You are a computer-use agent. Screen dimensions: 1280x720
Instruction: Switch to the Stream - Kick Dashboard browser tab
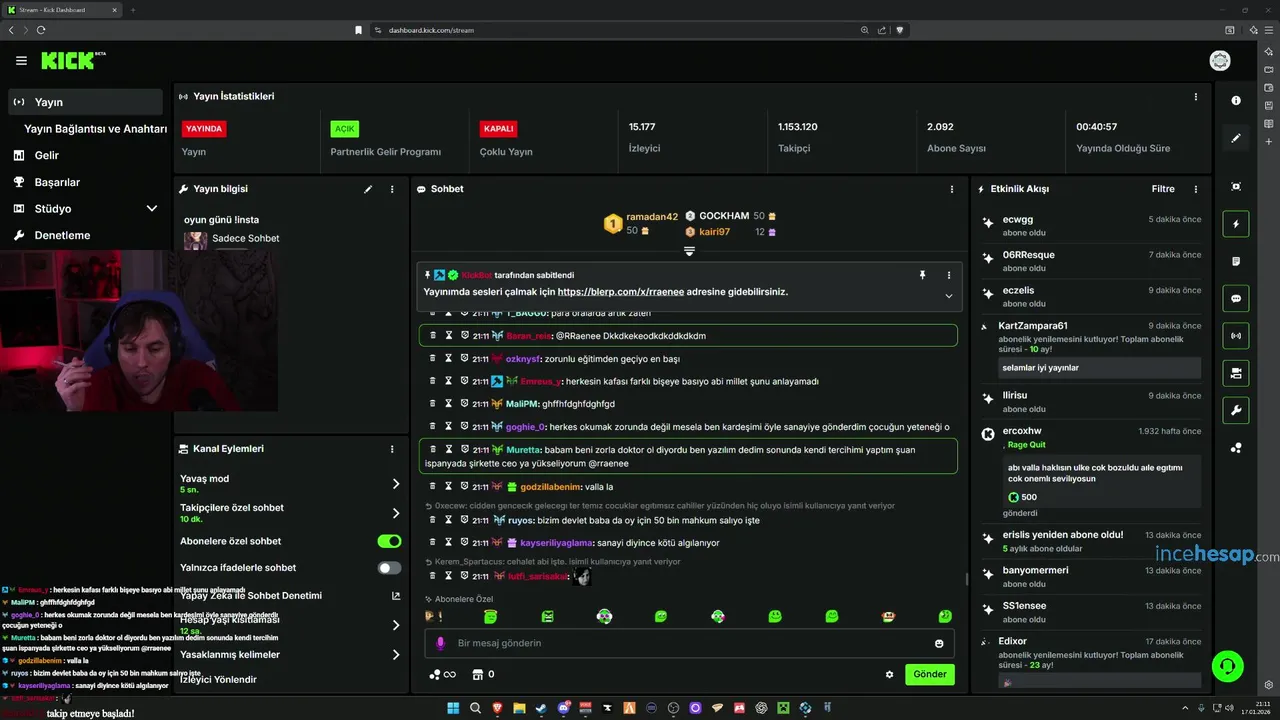[62, 10]
